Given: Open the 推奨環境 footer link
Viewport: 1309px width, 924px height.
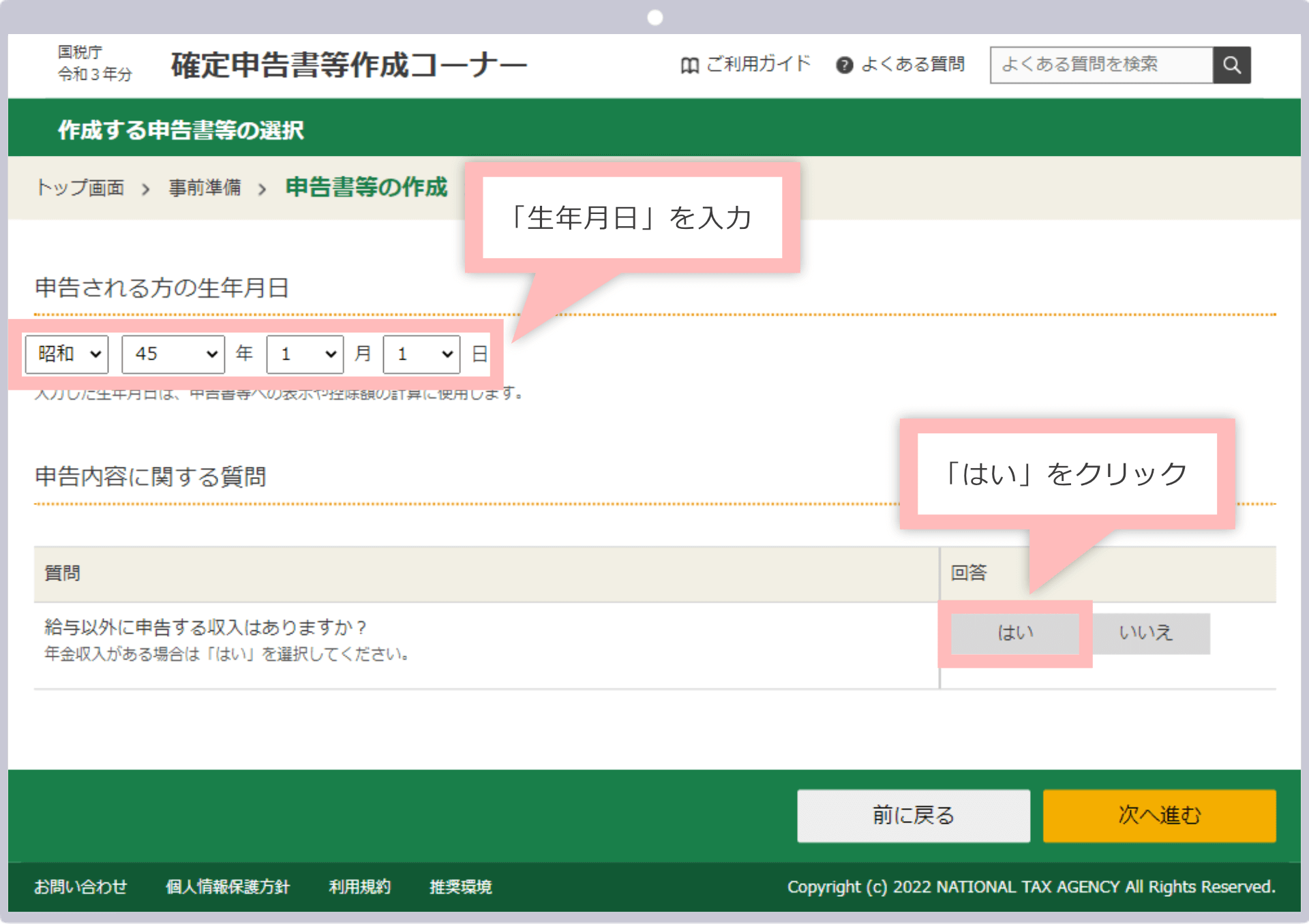Looking at the screenshot, I should coord(460,887).
